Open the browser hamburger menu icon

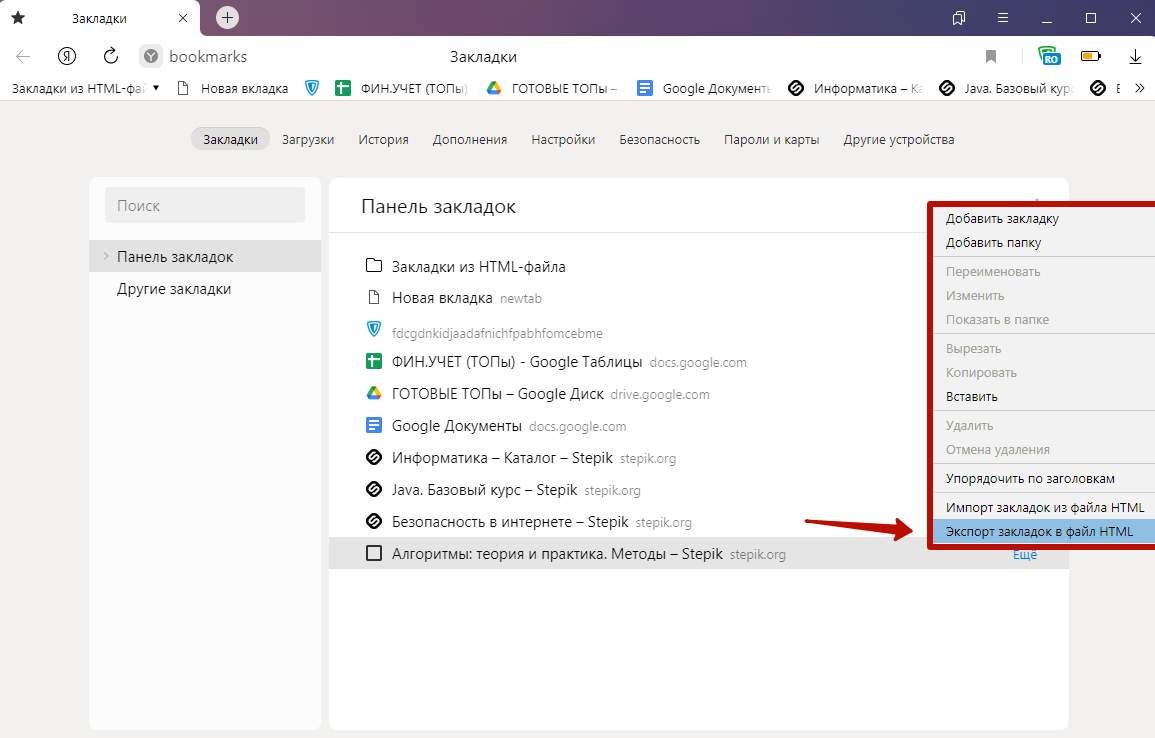1003,18
